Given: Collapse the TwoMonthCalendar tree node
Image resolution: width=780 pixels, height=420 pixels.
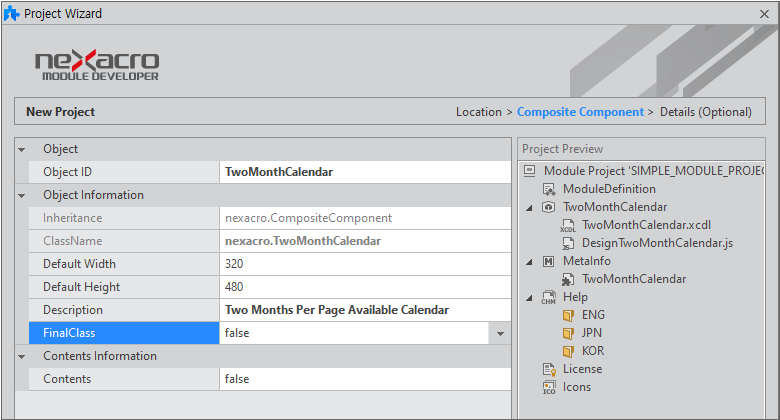Looking at the screenshot, I should [x=529, y=207].
